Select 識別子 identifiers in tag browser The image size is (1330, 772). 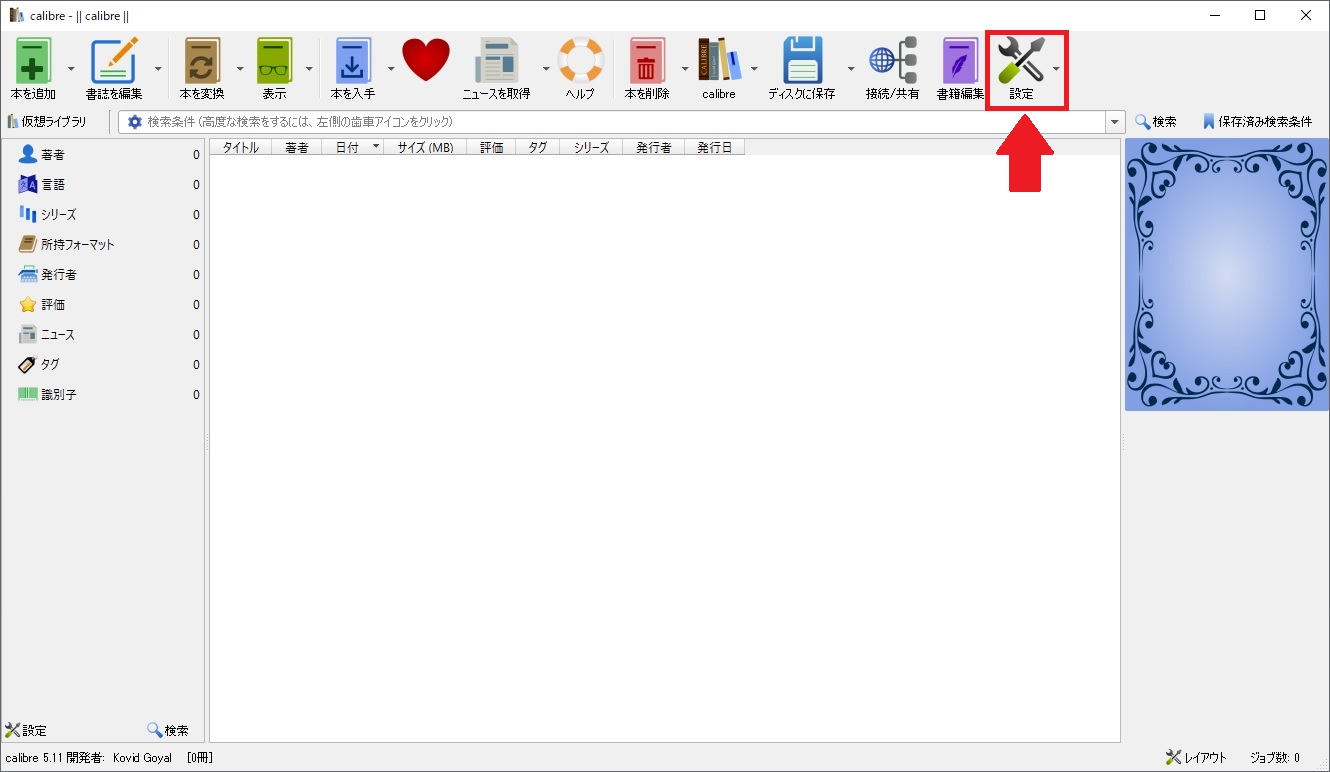click(102, 395)
